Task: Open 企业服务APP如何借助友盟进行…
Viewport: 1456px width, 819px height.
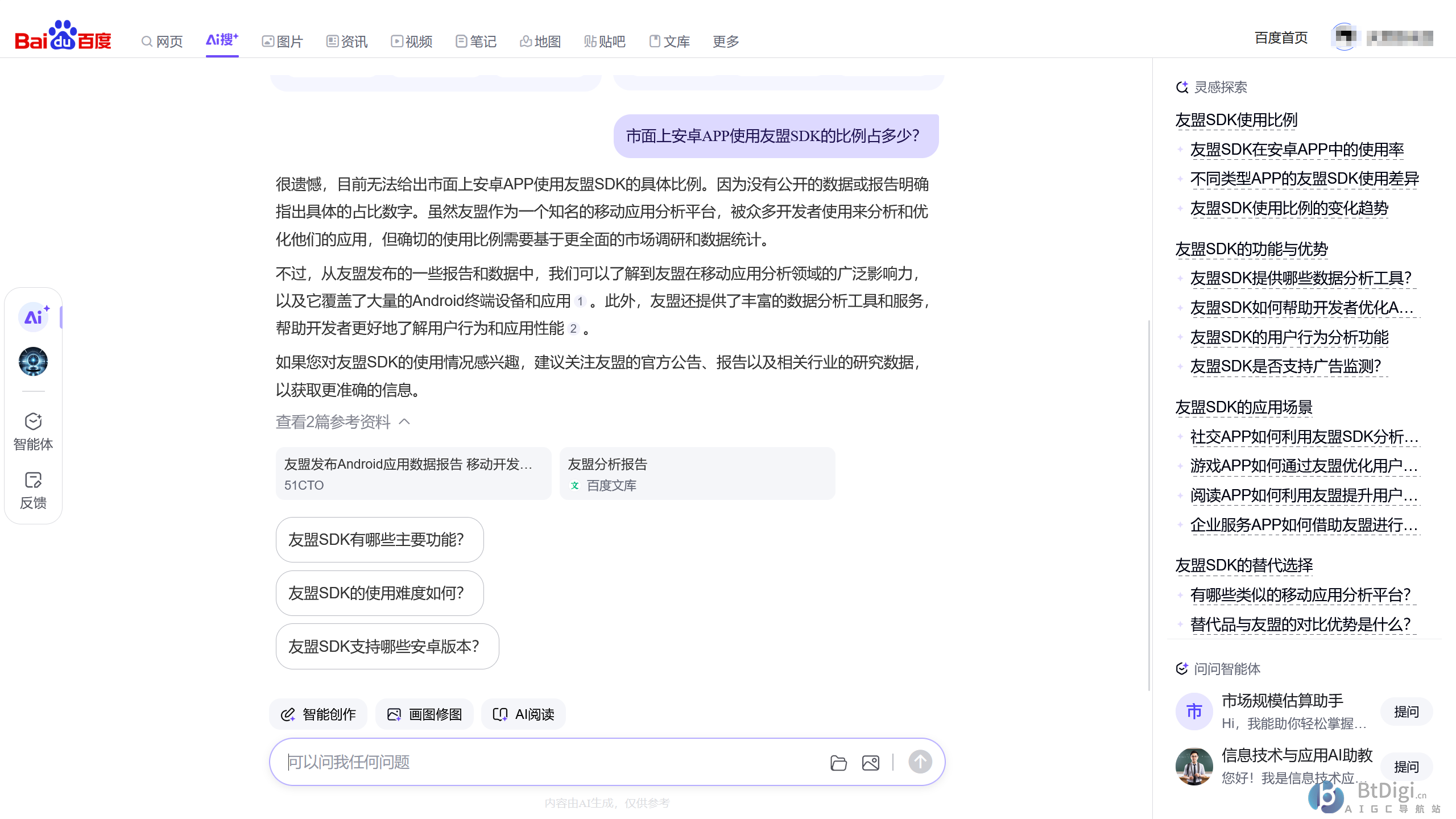Action: tap(1304, 525)
